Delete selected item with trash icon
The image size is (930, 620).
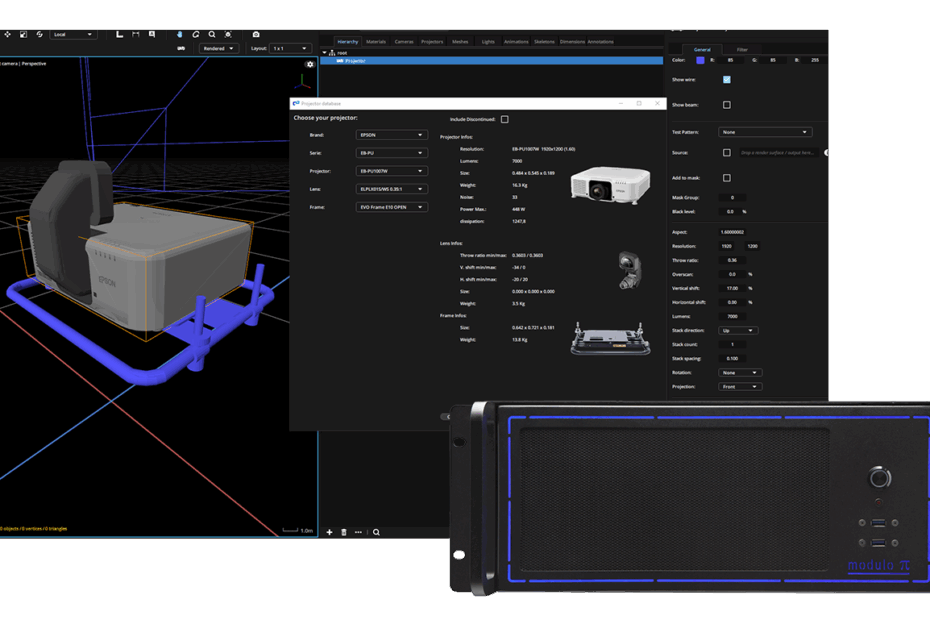tap(344, 532)
